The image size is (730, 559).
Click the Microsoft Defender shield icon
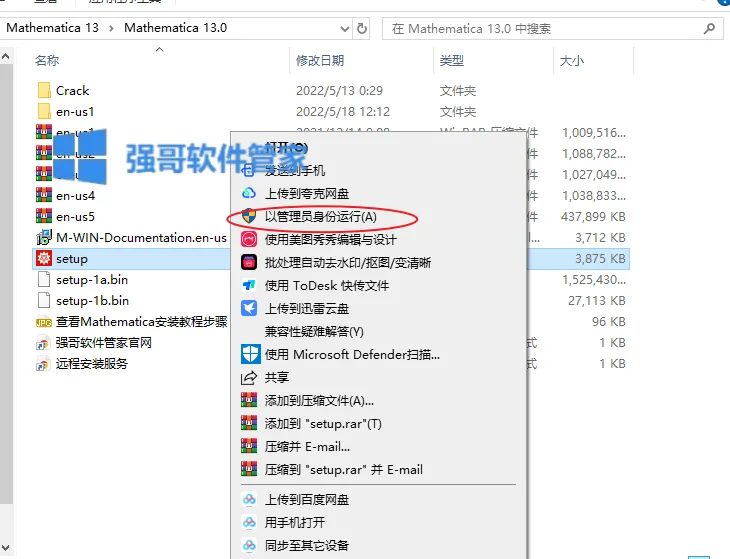250,354
